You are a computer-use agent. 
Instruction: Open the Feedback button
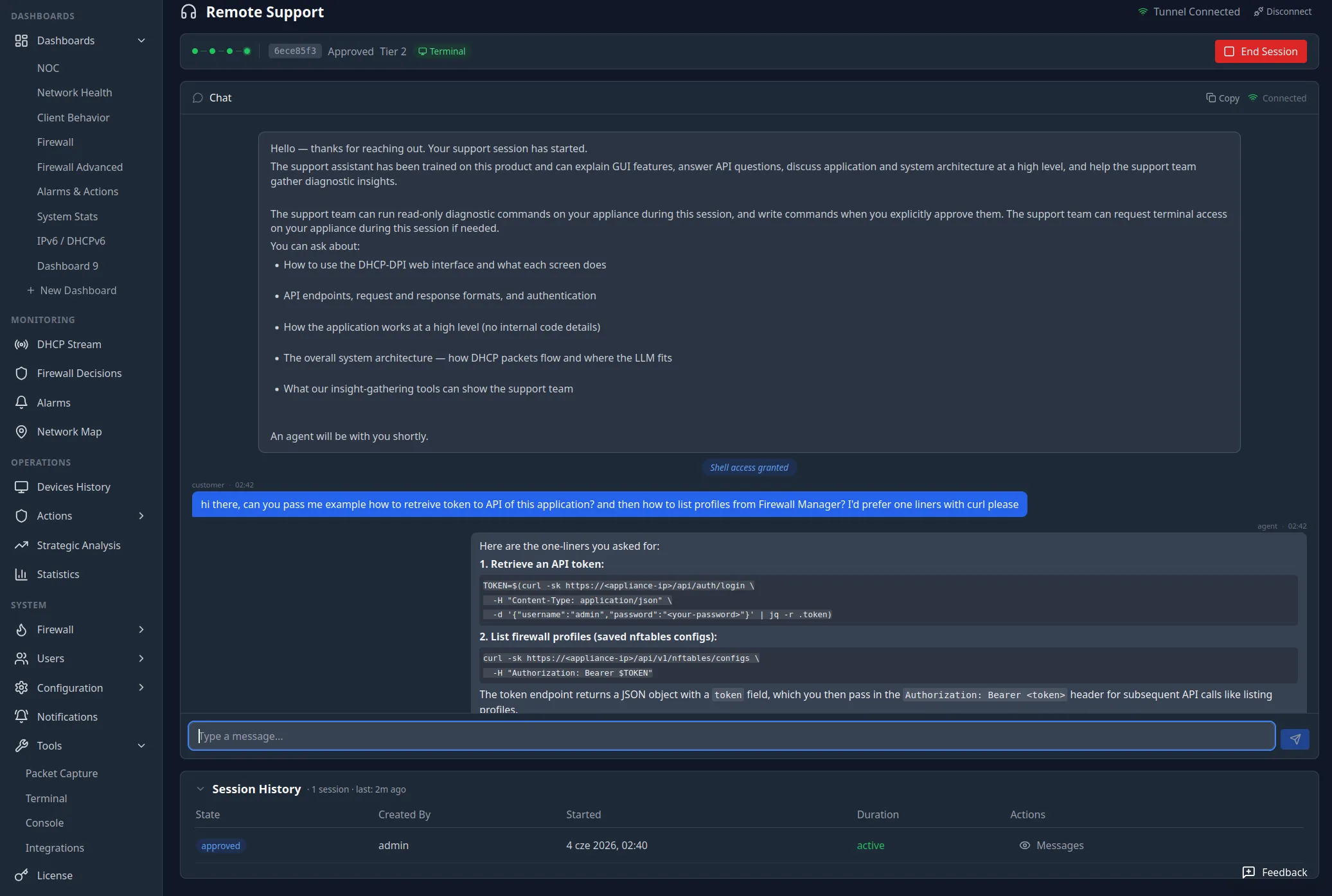click(x=1275, y=872)
